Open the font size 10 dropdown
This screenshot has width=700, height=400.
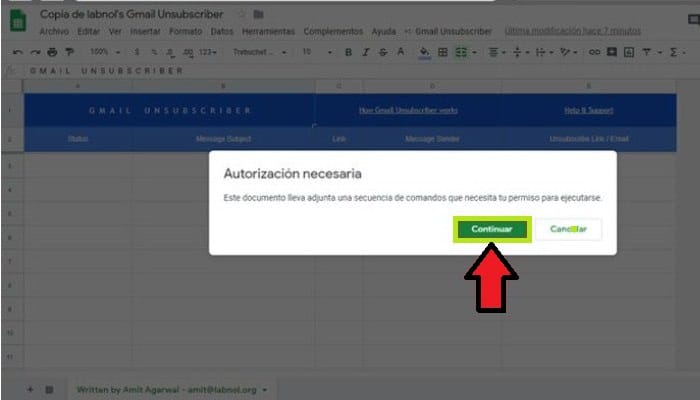pos(317,52)
